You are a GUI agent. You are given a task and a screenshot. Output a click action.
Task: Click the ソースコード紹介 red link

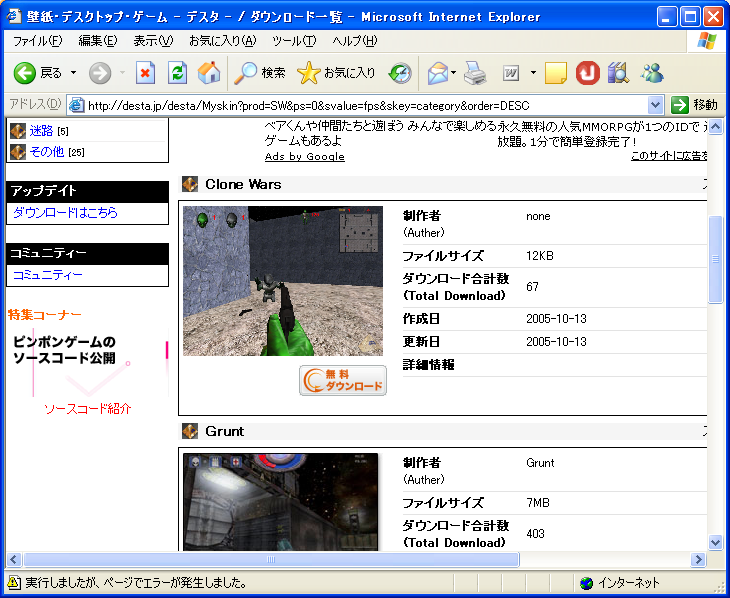88,409
